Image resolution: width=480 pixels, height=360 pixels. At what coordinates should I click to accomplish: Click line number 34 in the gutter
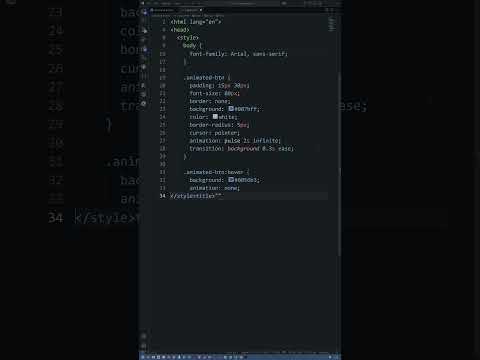(x=162, y=196)
